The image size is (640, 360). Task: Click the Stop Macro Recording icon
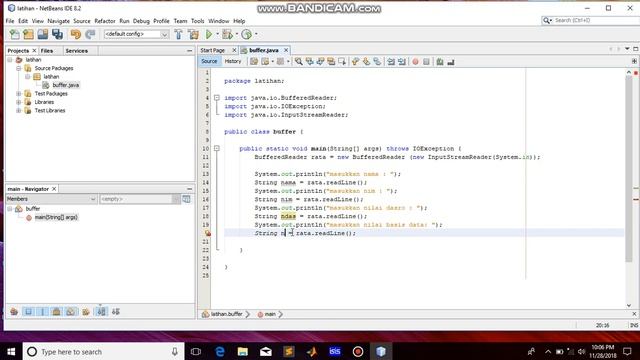pyautogui.click(x=426, y=62)
